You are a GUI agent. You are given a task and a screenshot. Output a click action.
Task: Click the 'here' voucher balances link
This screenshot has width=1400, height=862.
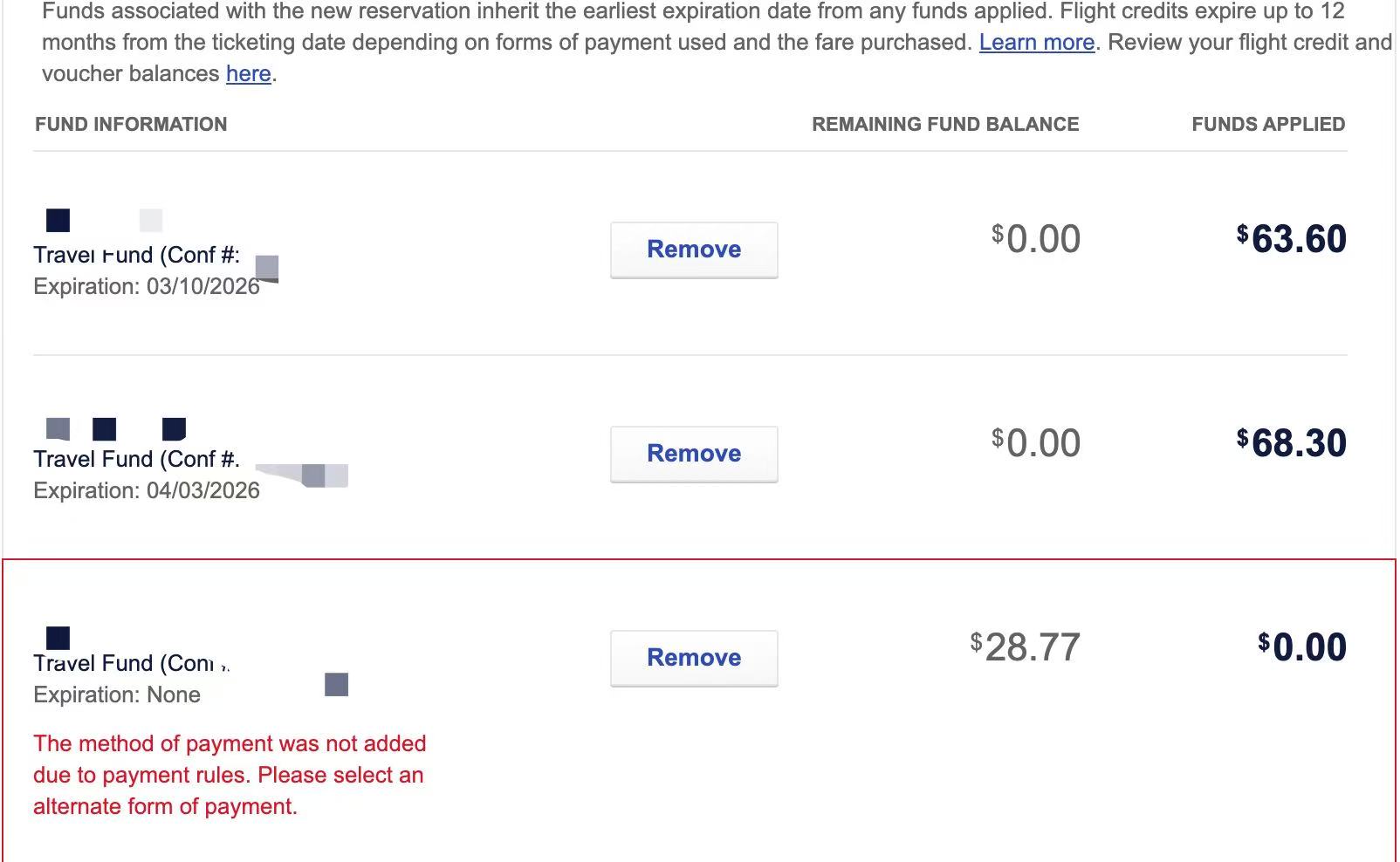tap(248, 74)
